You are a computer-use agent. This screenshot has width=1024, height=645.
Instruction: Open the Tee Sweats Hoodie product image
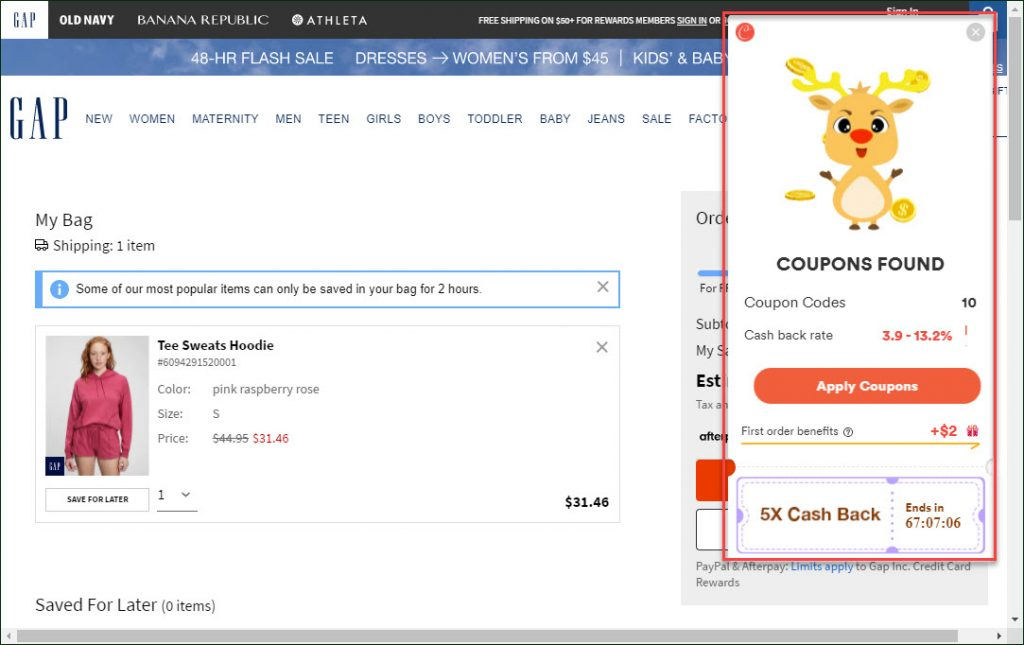pyautogui.click(x=97, y=405)
